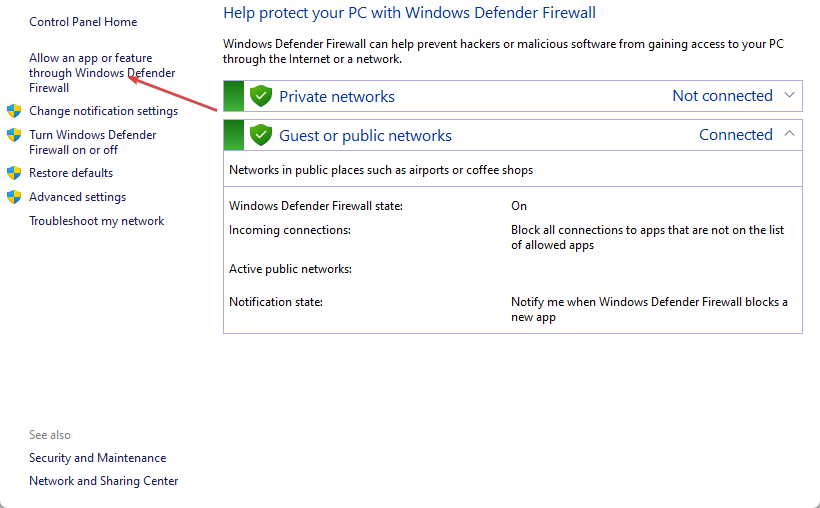The image size is (820, 508).
Task: Open Change notification settings
Action: tap(103, 111)
